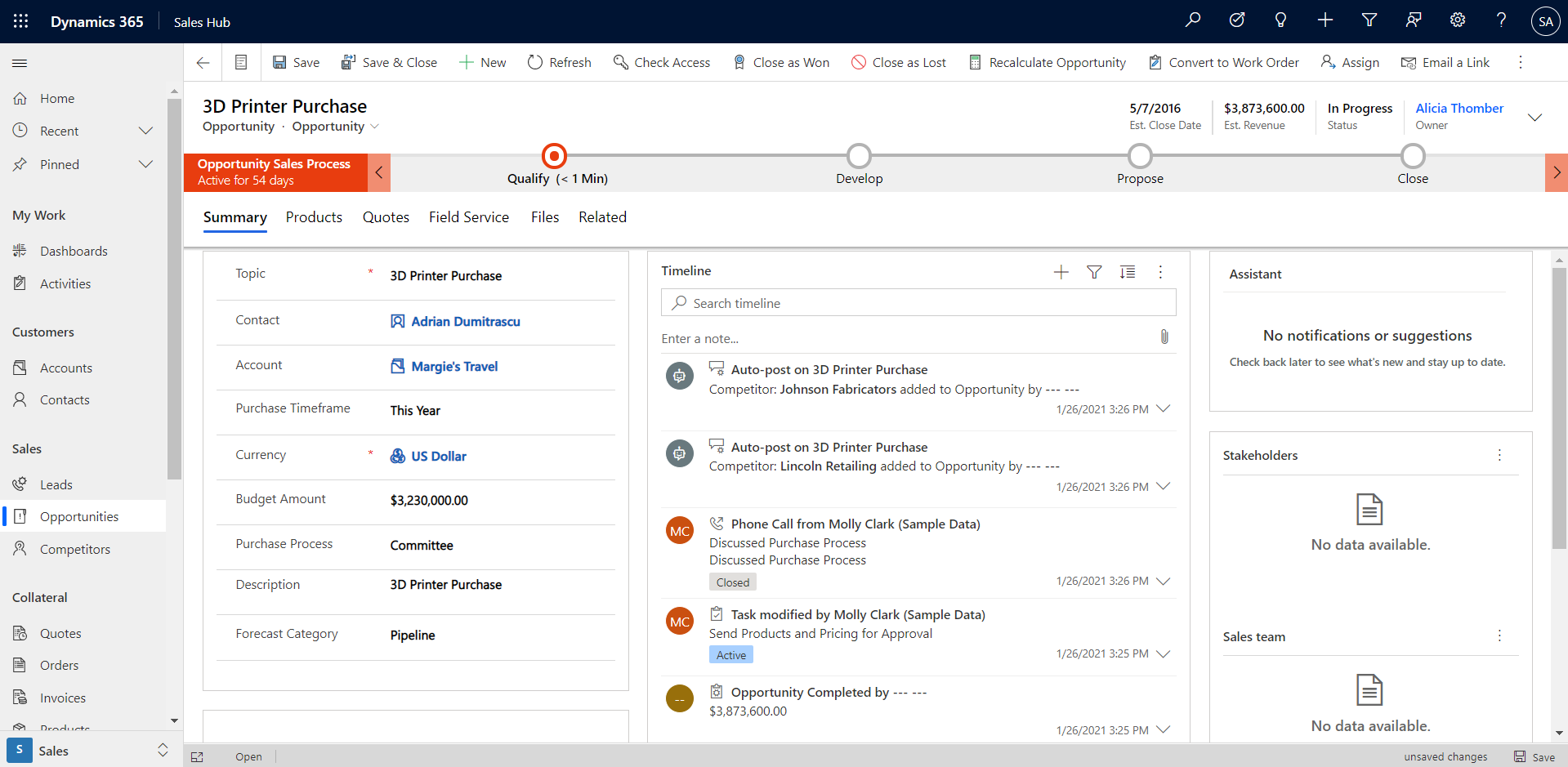1568x767 pixels.
Task: Open the record set form icon
Action: [x=241, y=62]
